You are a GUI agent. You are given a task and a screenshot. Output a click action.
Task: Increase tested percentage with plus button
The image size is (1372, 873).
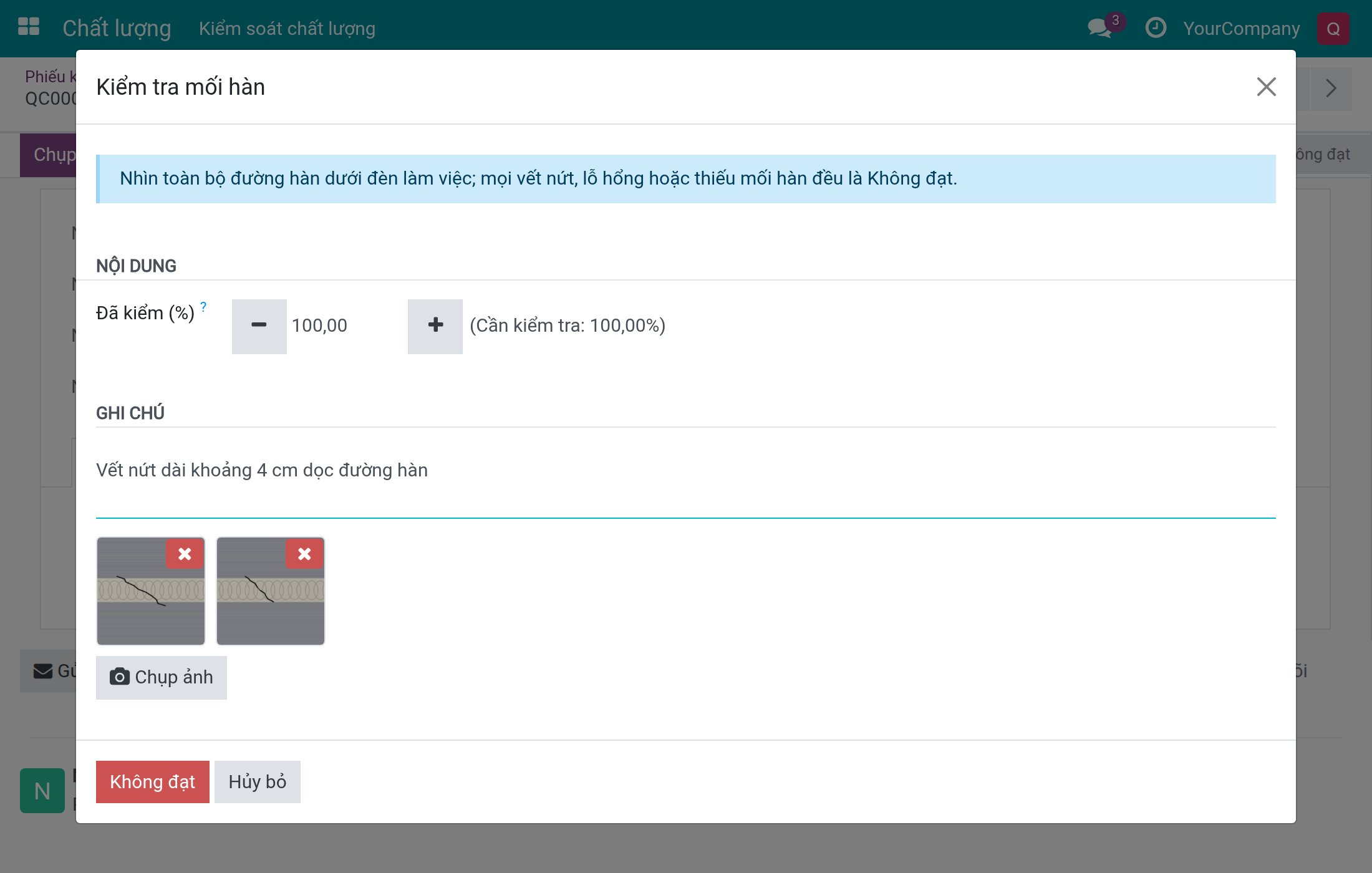[x=435, y=326]
